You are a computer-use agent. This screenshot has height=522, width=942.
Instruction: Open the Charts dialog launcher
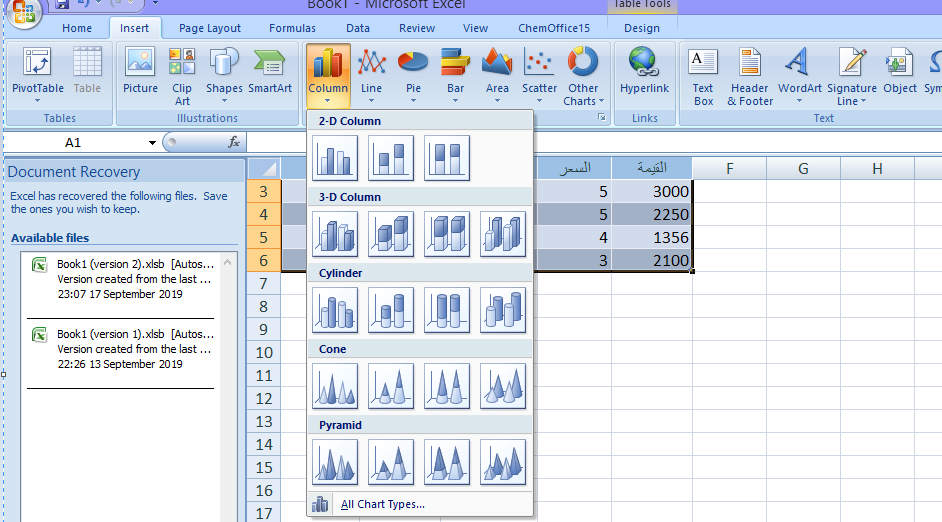pos(601,118)
